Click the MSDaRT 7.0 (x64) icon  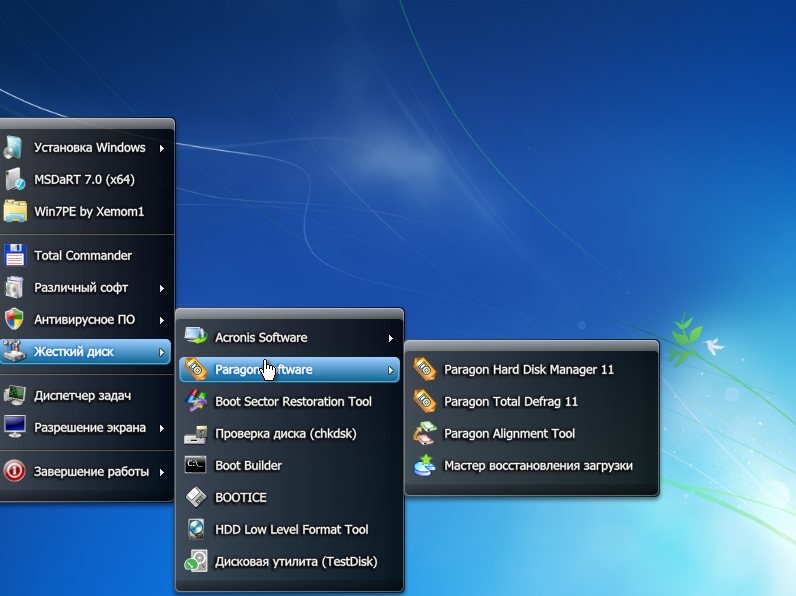[14, 180]
